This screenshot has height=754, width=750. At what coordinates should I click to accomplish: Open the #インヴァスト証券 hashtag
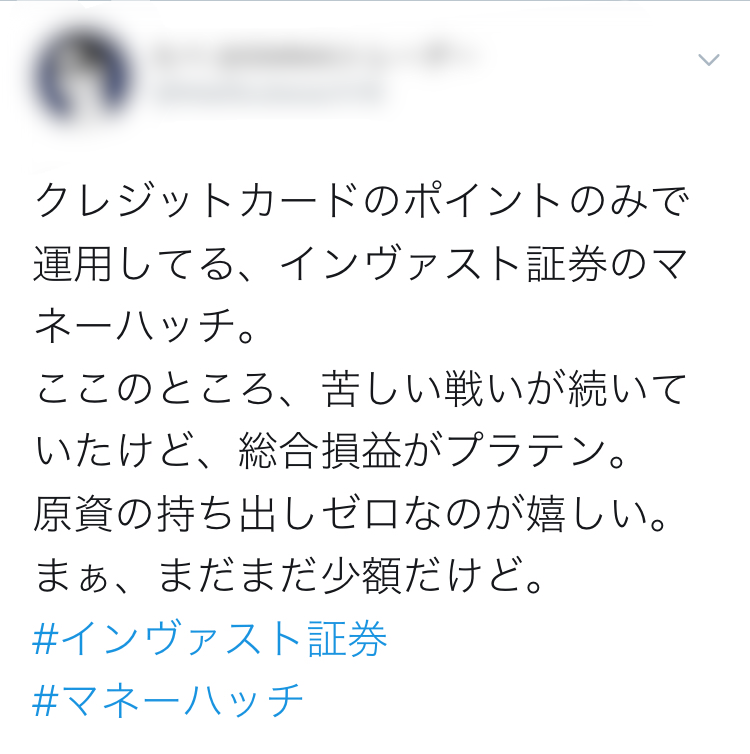[x=210, y=639]
